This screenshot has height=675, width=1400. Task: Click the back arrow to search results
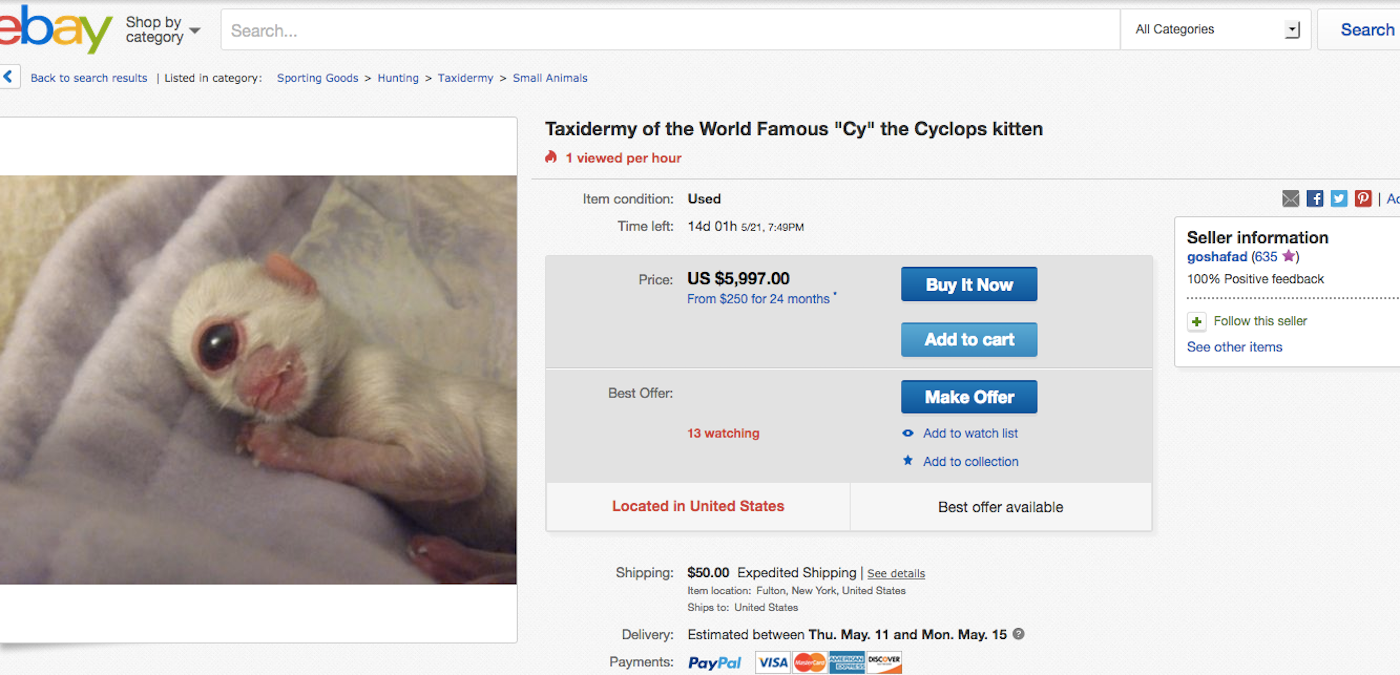coord(9,77)
